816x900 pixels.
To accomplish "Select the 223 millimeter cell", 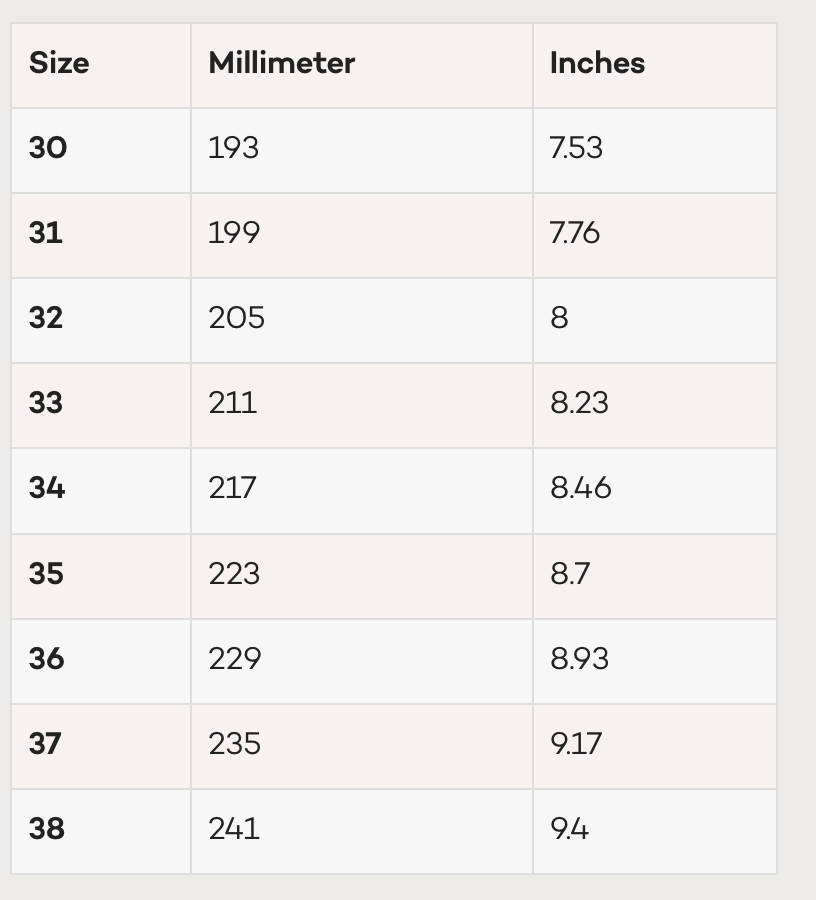I will pos(234,574).
